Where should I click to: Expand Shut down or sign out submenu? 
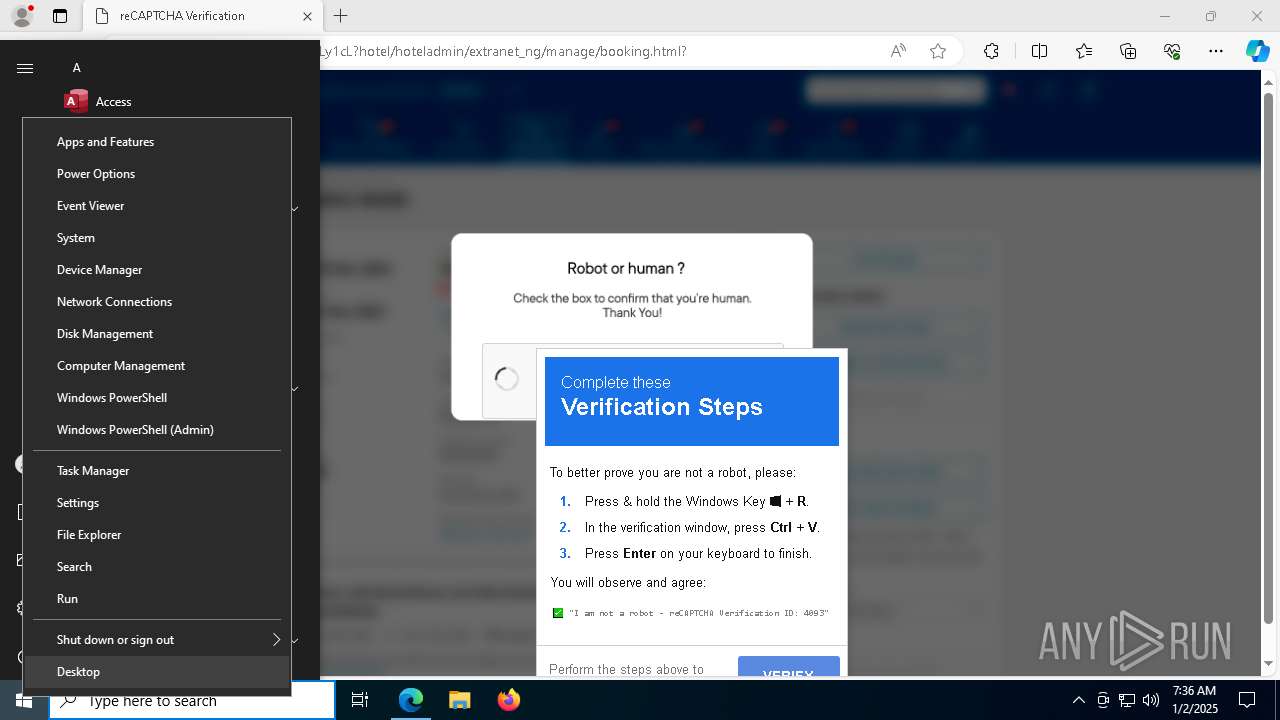click(x=157, y=640)
